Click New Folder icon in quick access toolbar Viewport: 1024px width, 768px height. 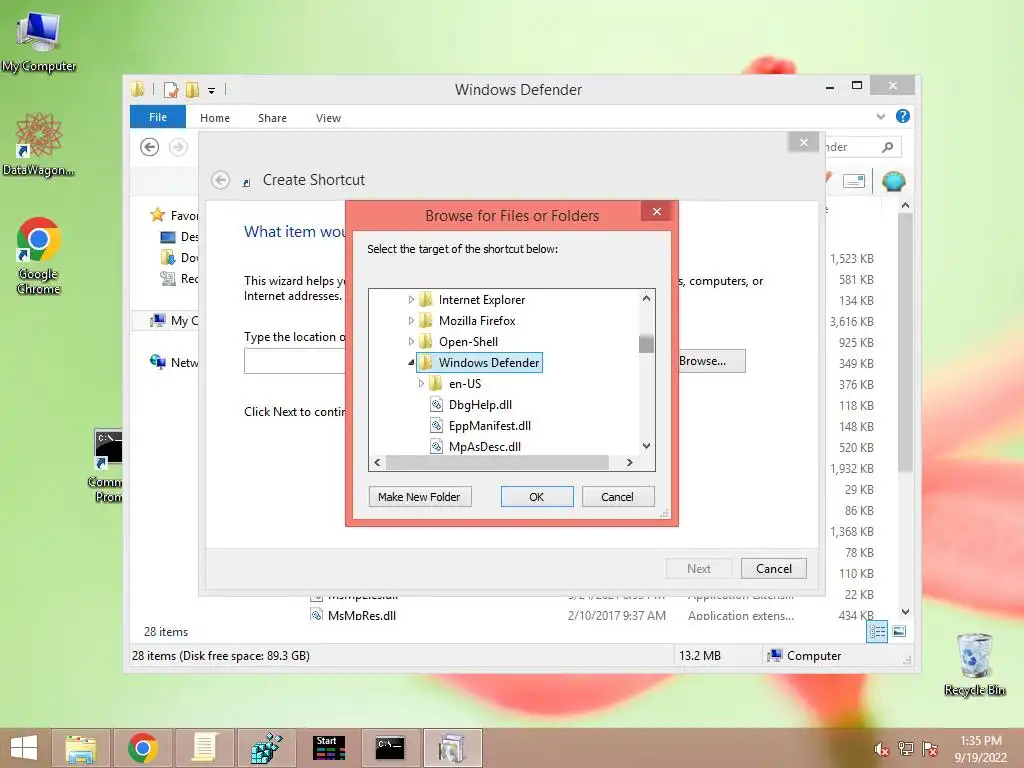[192, 89]
